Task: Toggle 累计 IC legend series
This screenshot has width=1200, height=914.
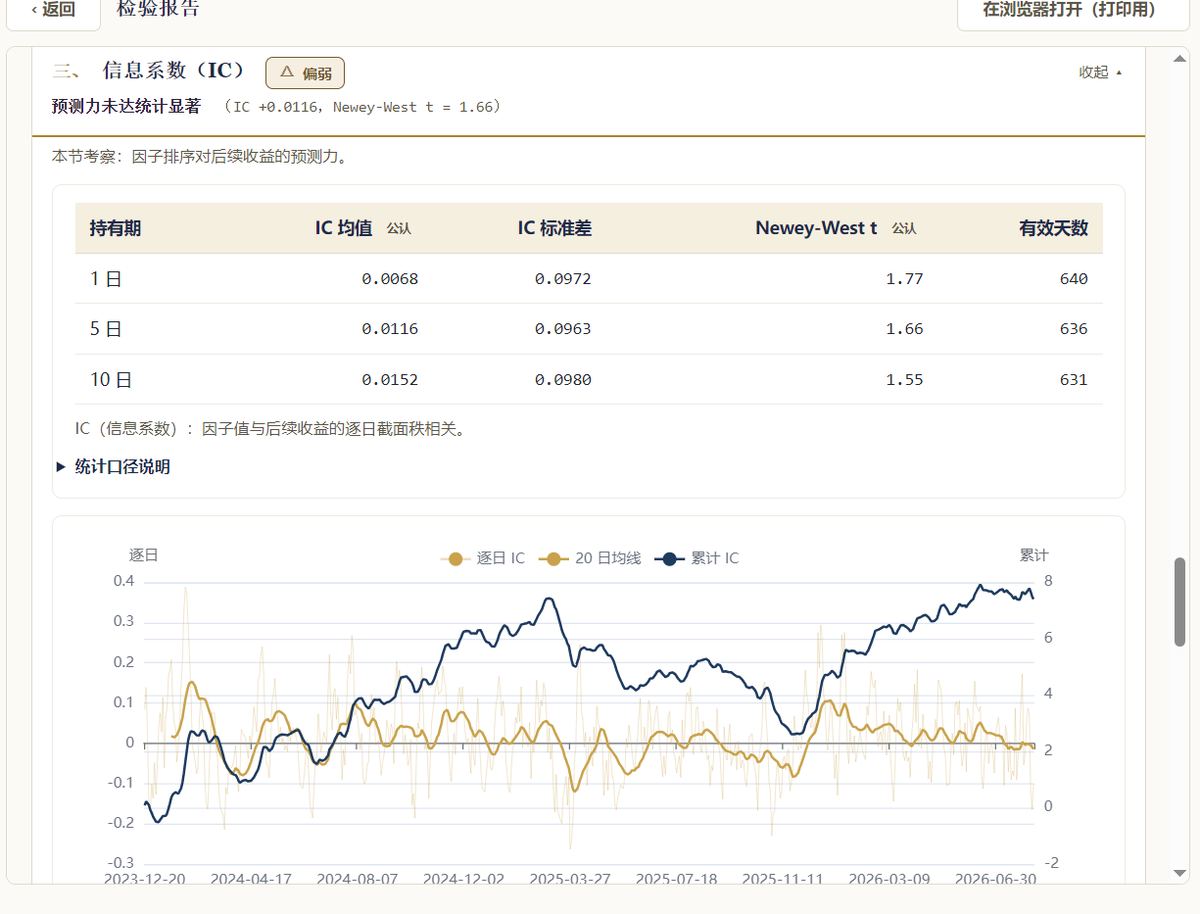Action: [x=697, y=559]
